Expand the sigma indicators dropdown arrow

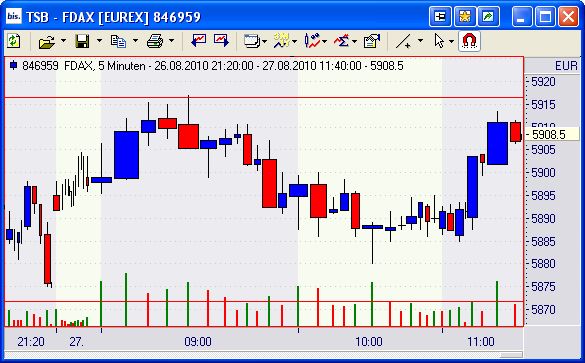point(354,41)
